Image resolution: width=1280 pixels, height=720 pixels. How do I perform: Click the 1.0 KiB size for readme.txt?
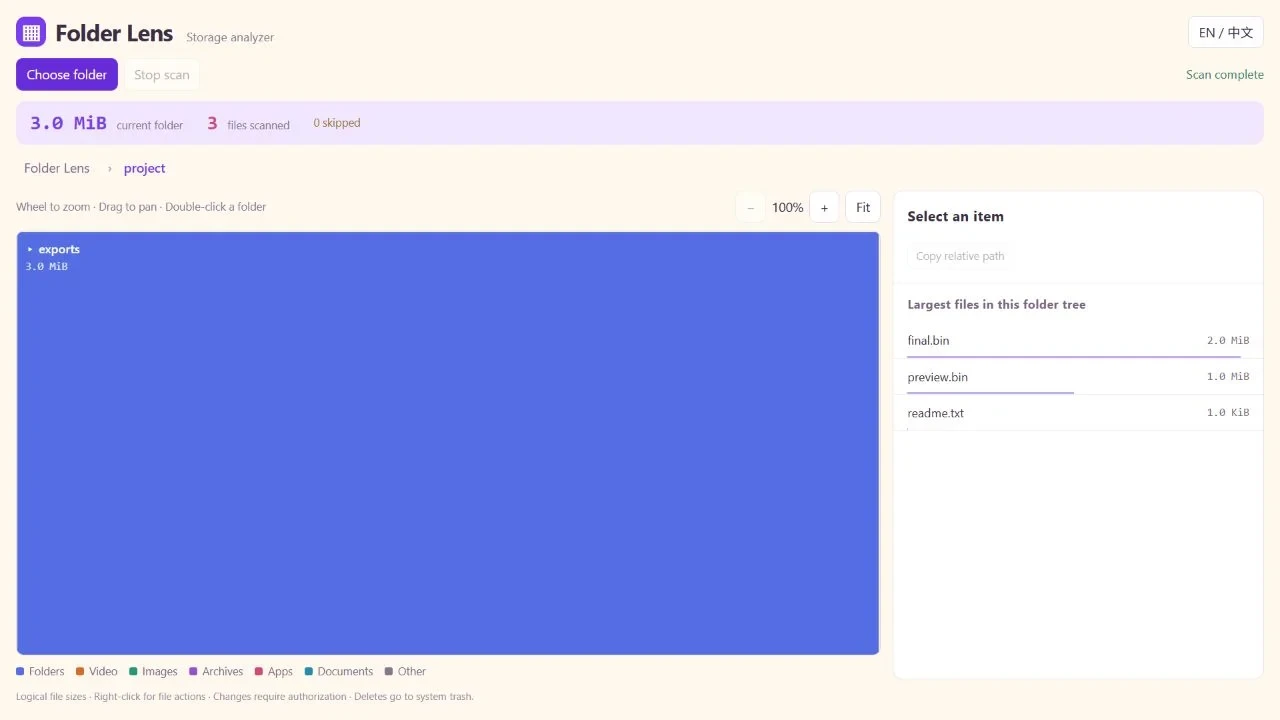(1228, 413)
